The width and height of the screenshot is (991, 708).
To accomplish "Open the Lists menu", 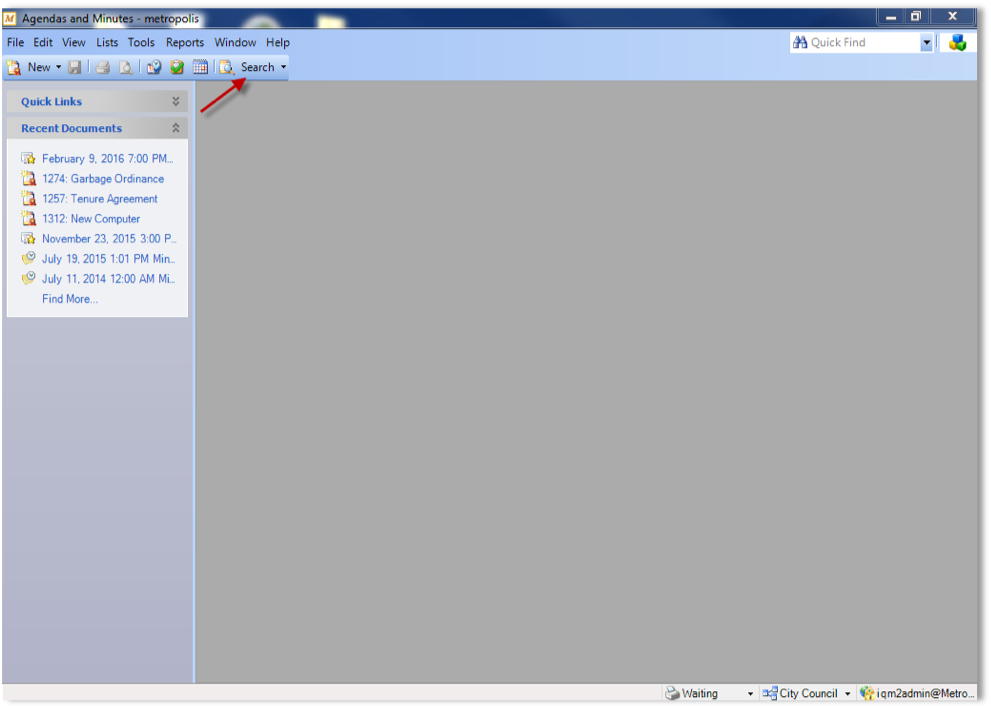I will tap(107, 42).
